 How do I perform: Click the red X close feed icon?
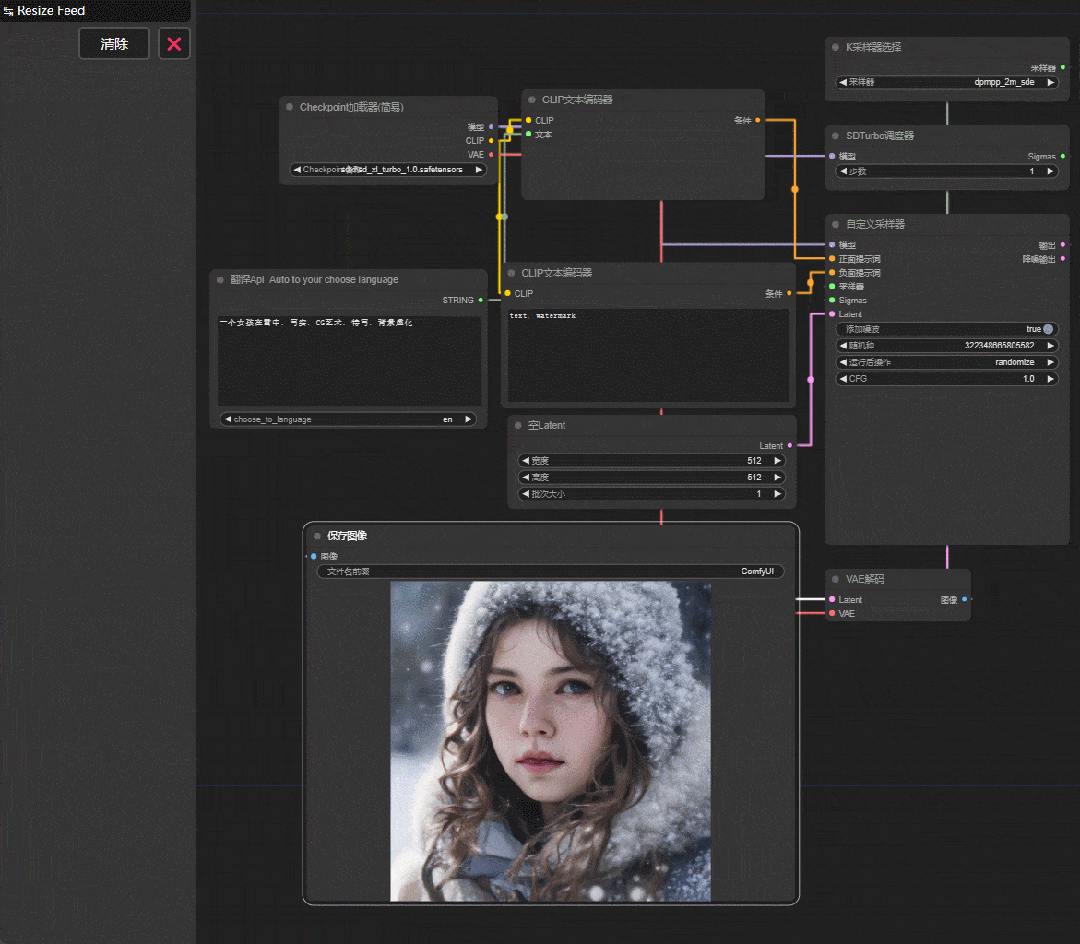tap(174, 44)
